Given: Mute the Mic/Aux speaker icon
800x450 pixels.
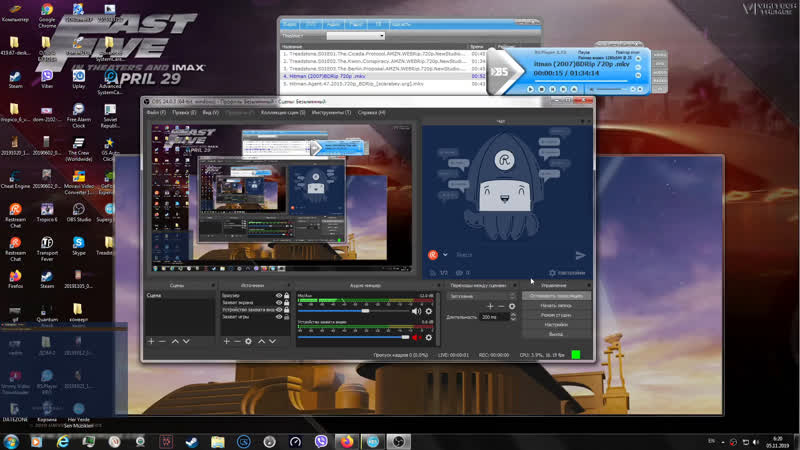Looking at the screenshot, I should pos(416,311).
